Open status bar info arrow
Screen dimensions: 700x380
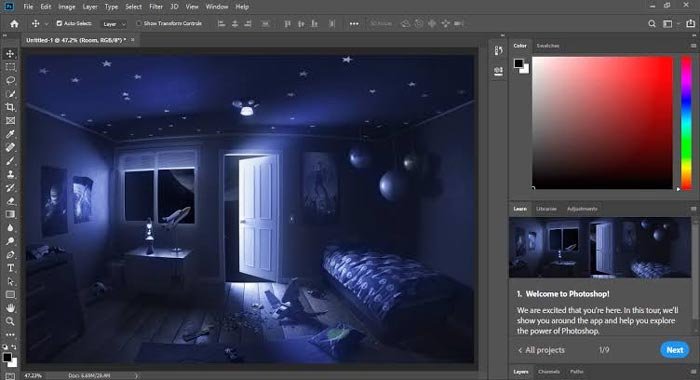[x=136, y=376]
